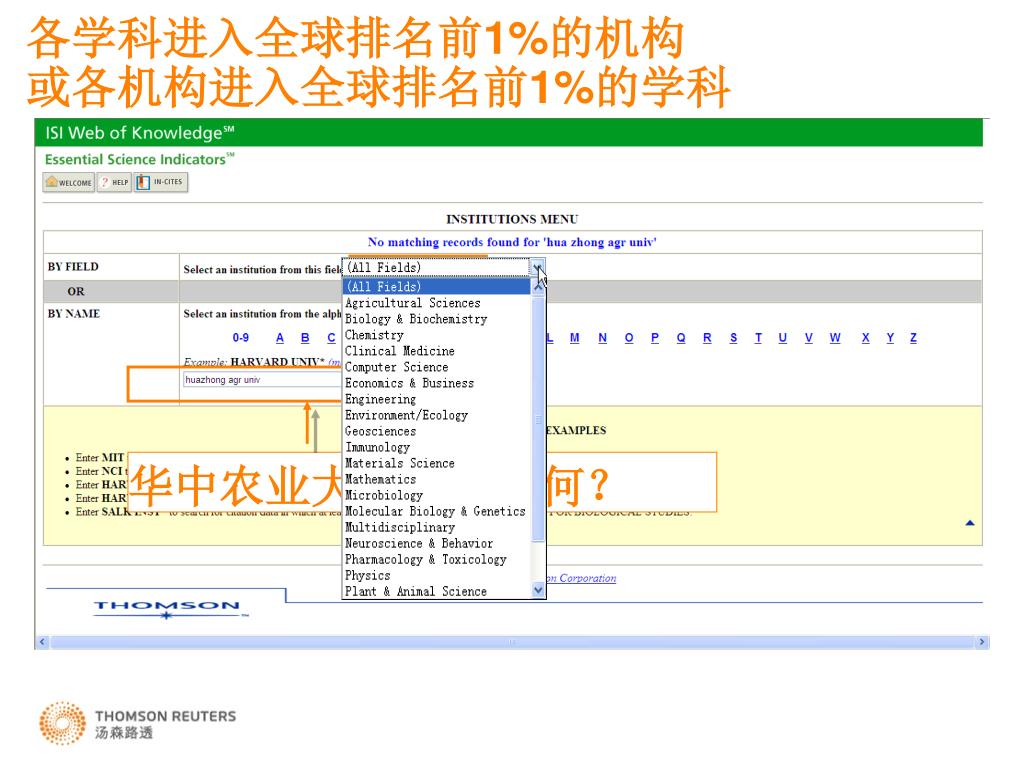This screenshot has height=768, width=1024.
Task: Pick Economics & Business option
Action: pos(409,383)
